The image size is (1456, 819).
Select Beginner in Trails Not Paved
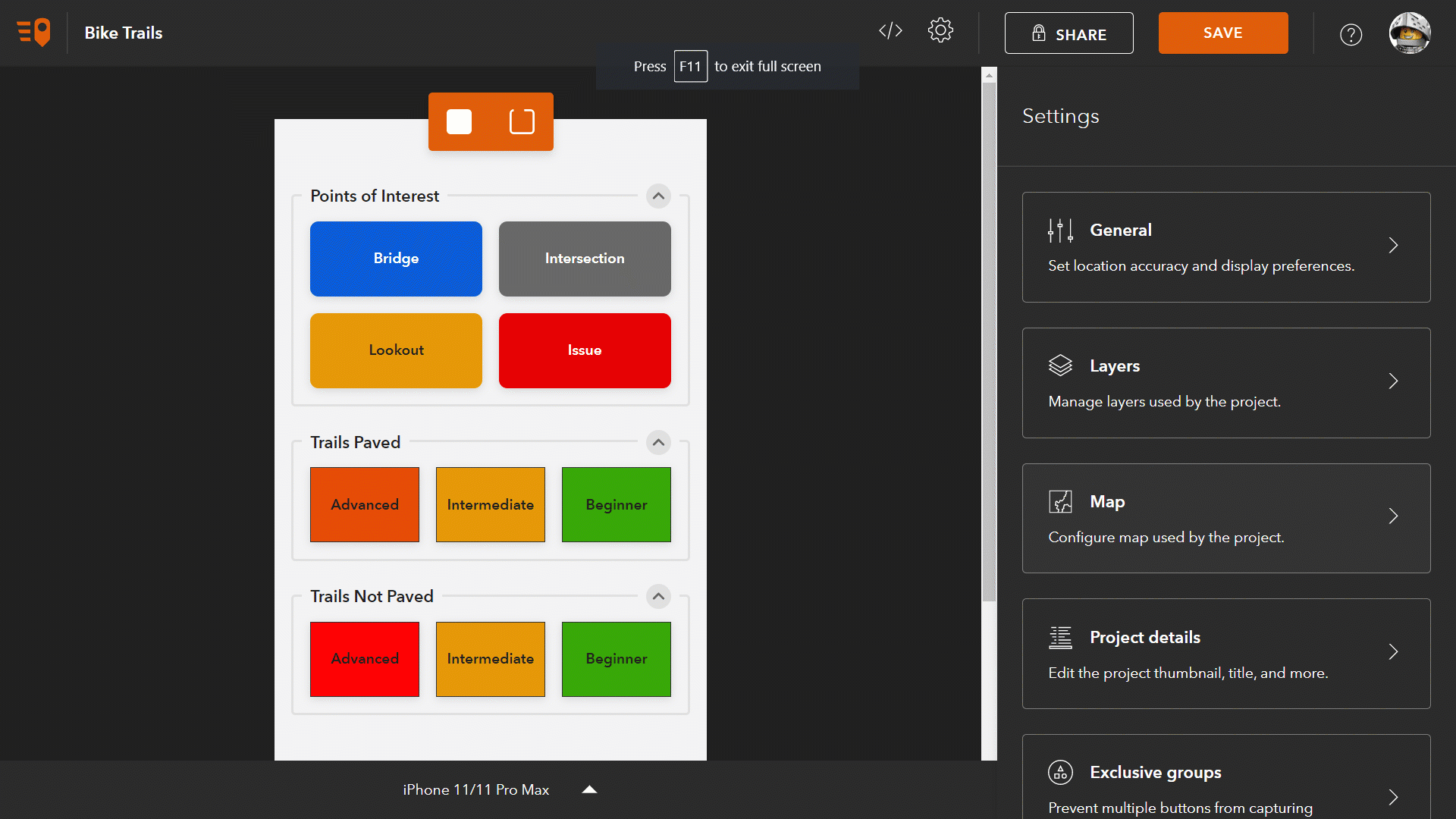click(x=617, y=659)
